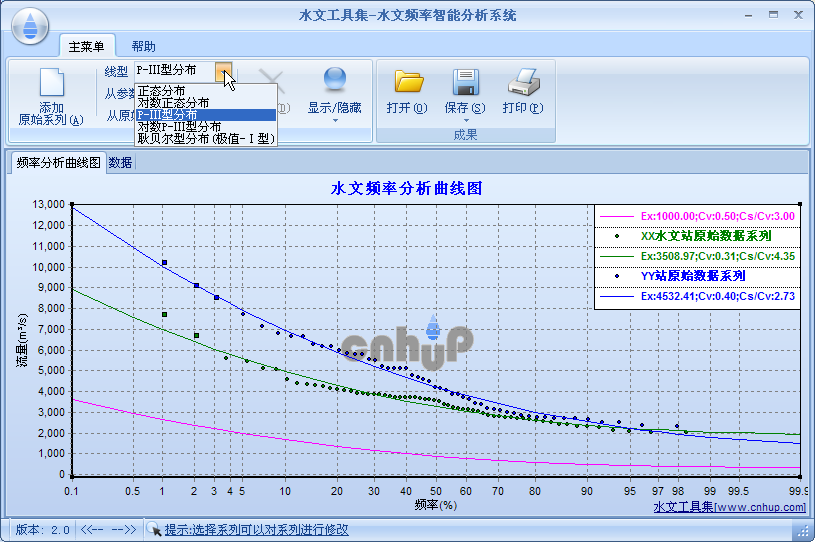The image size is (815, 542).
Task: Pick 耿贝尔型分布 (极值-I型) option
Action: click(x=204, y=139)
